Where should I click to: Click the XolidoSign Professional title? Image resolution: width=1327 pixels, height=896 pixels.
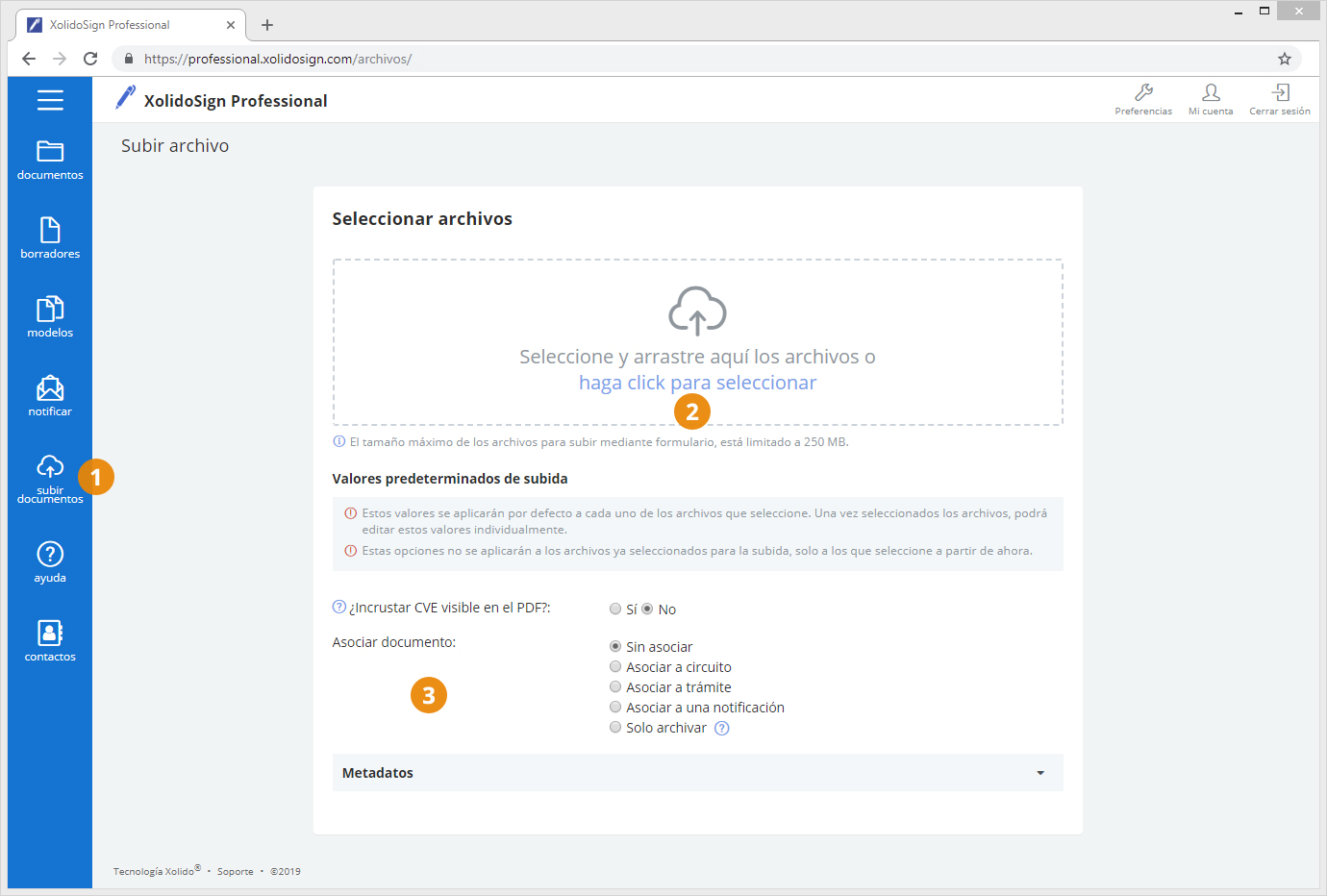(x=236, y=101)
